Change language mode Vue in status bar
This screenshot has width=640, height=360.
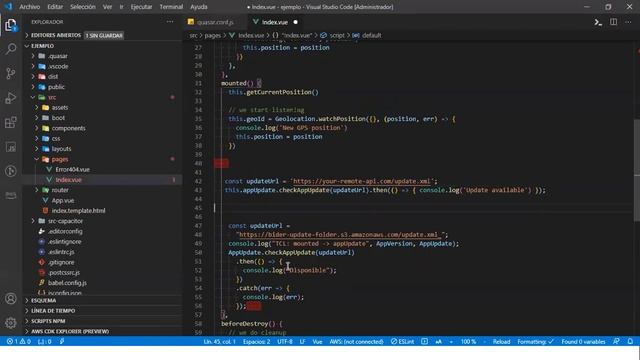tap(317, 342)
